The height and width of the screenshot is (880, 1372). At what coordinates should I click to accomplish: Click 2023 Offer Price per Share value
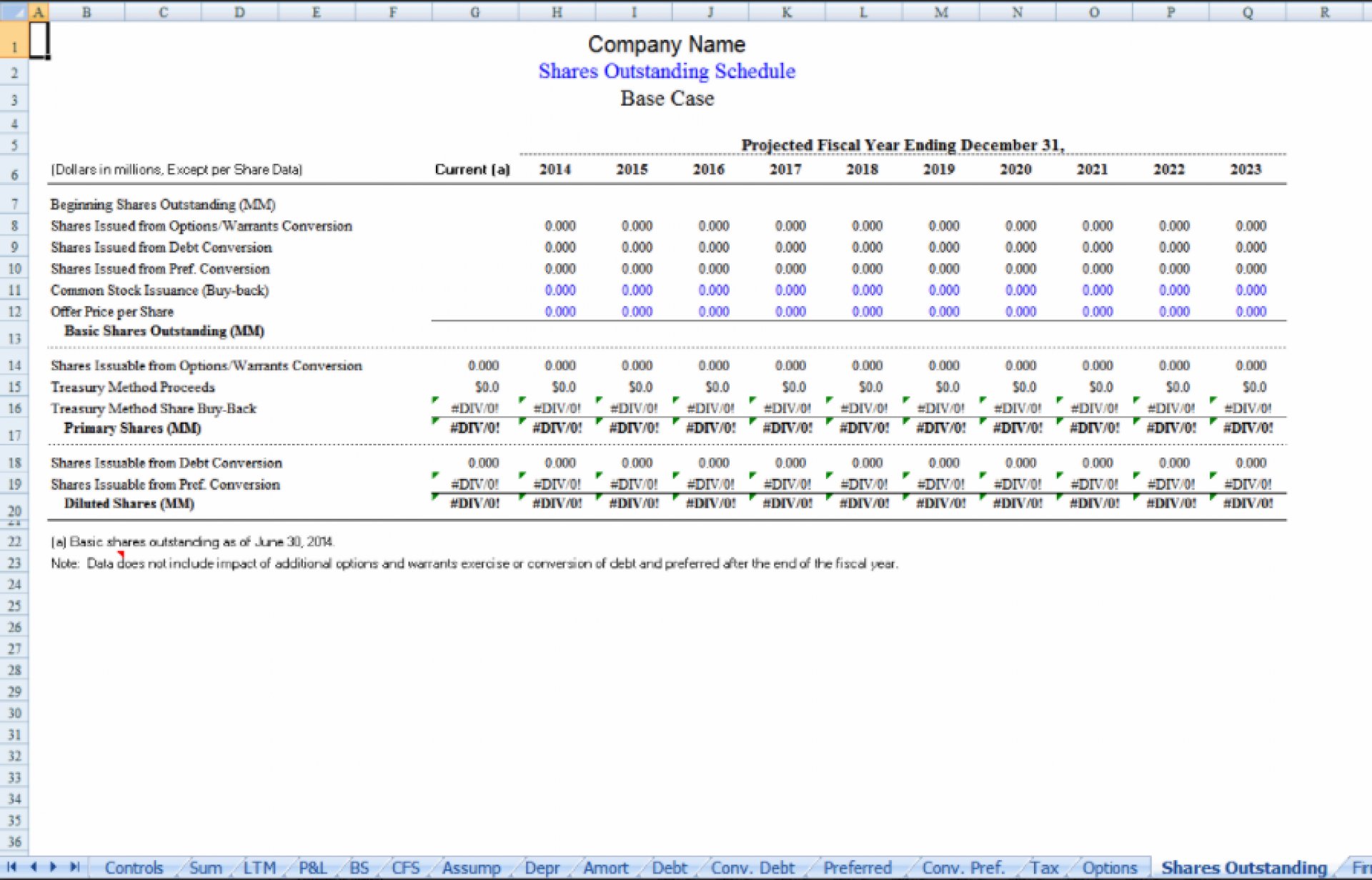click(1251, 312)
